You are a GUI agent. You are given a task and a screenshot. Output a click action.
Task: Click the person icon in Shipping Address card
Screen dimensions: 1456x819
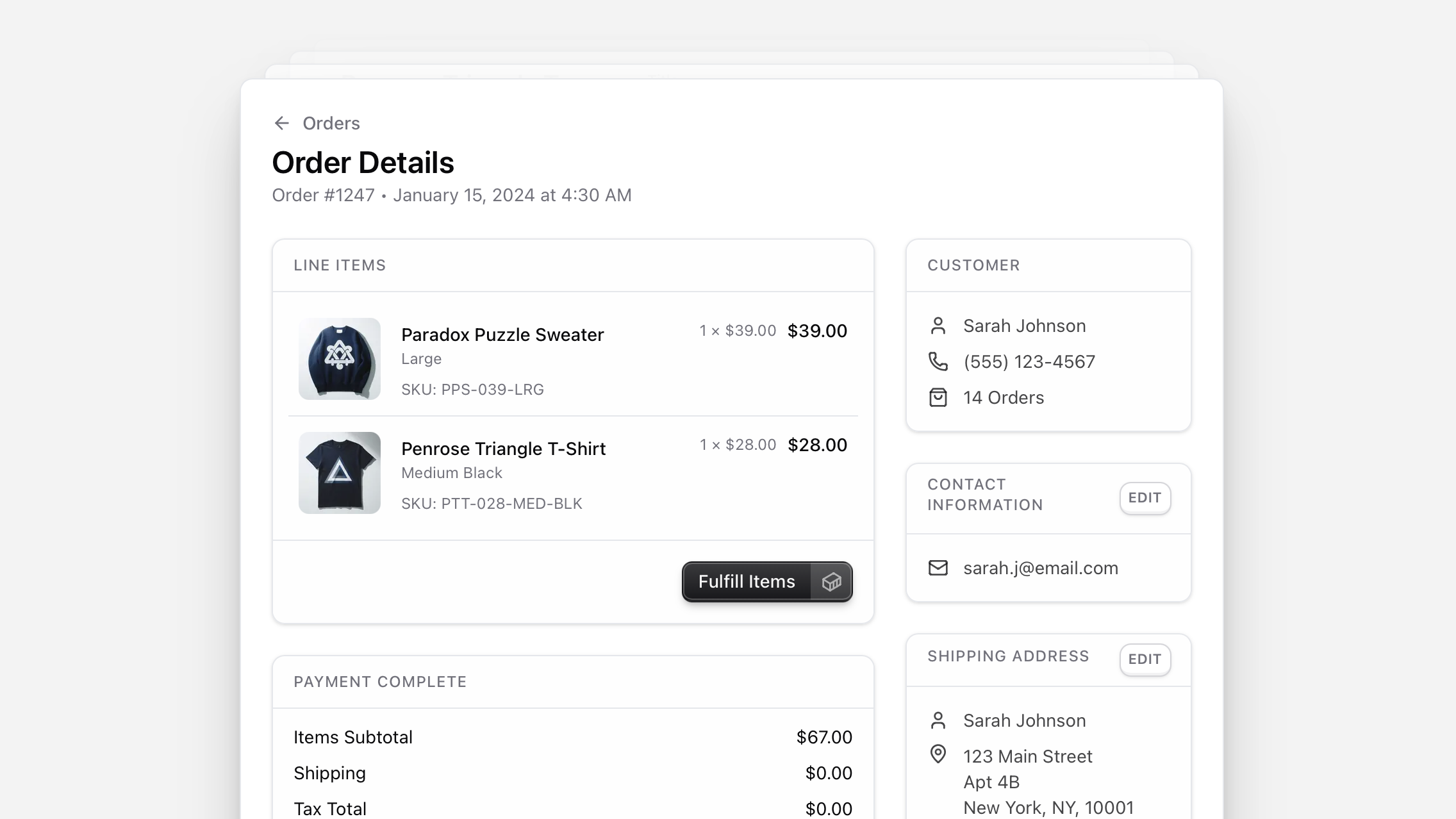pyautogui.click(x=938, y=720)
